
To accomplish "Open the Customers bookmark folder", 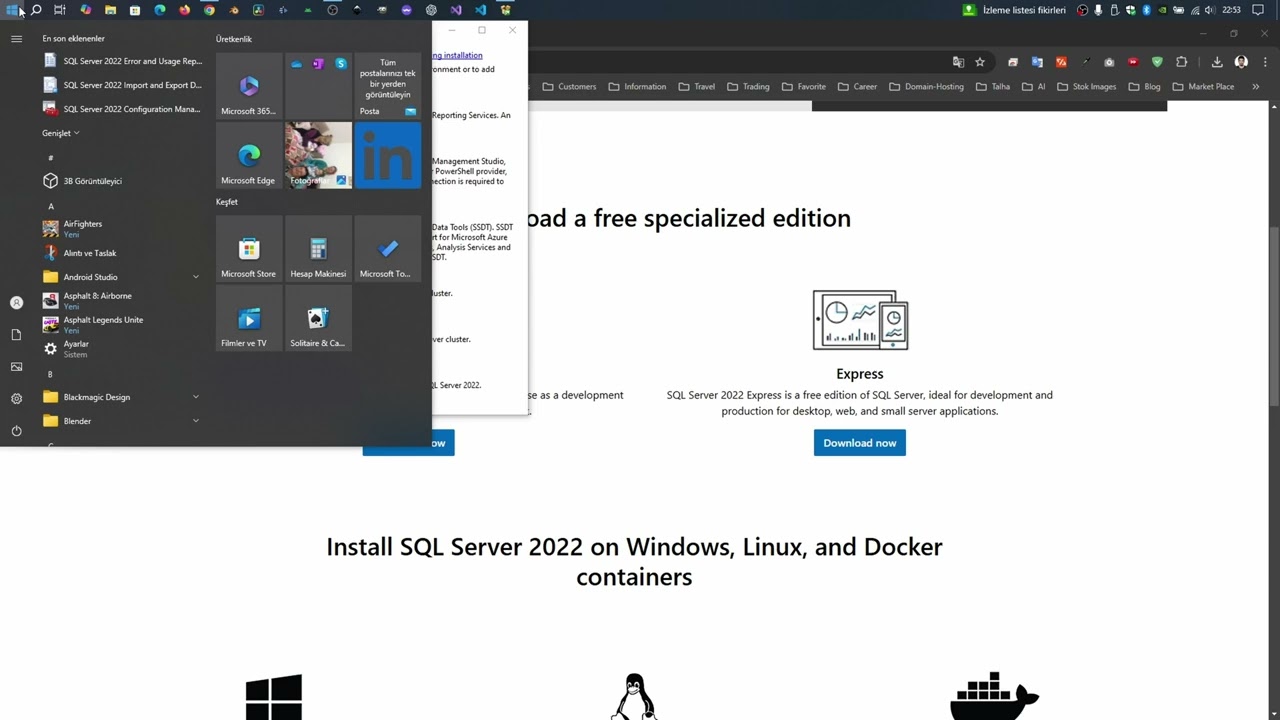I will [x=569, y=87].
